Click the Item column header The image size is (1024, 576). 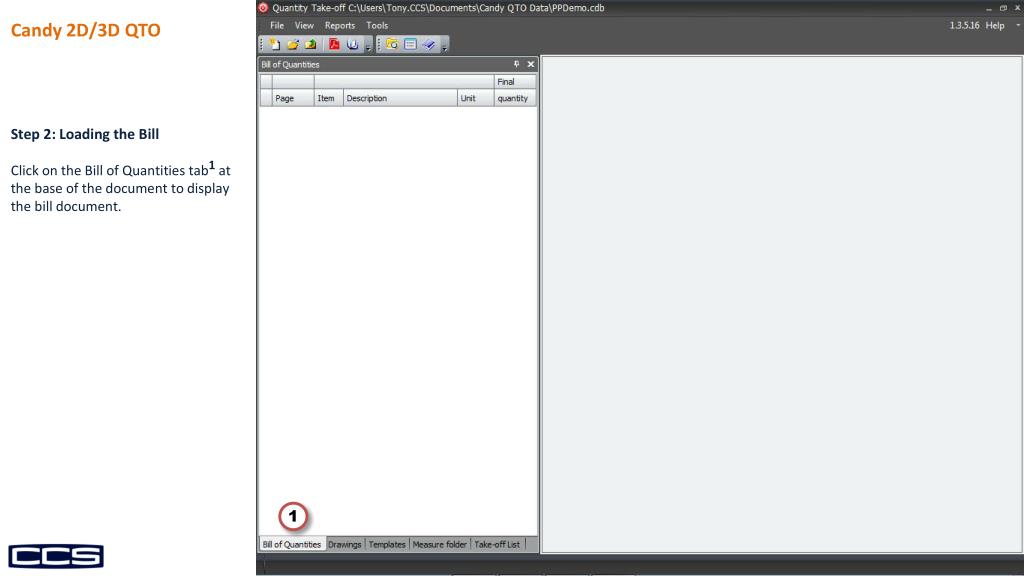(x=328, y=98)
